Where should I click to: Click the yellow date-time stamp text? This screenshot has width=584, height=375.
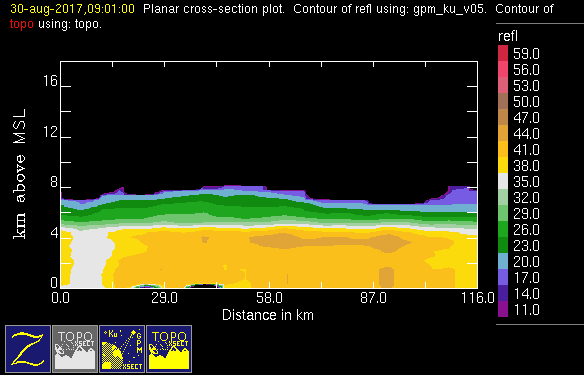72,9
